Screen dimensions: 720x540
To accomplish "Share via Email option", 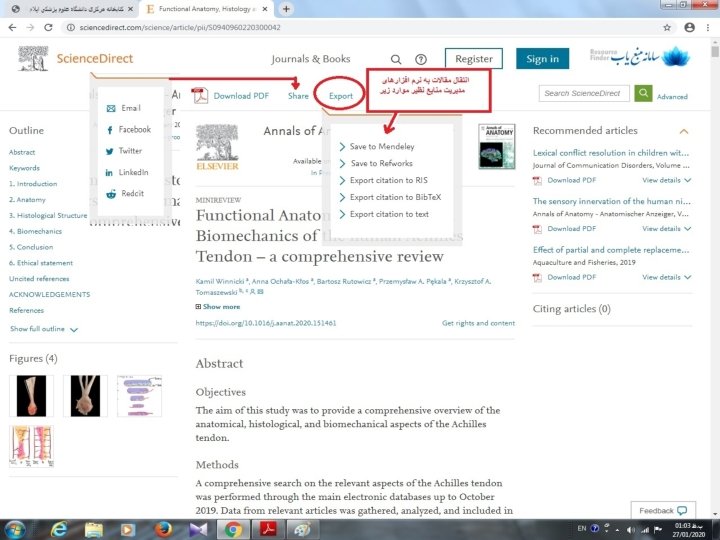I will pos(124,108).
